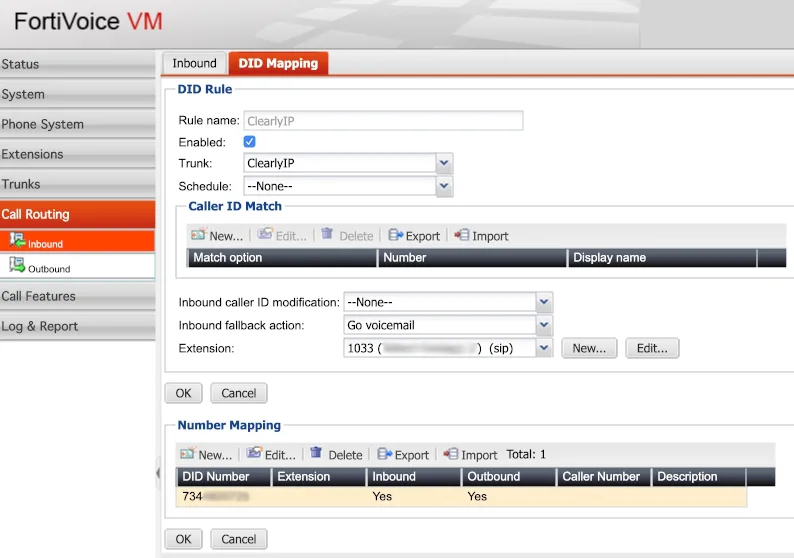
Task: Click Total: 1 count text
Action: (526, 454)
